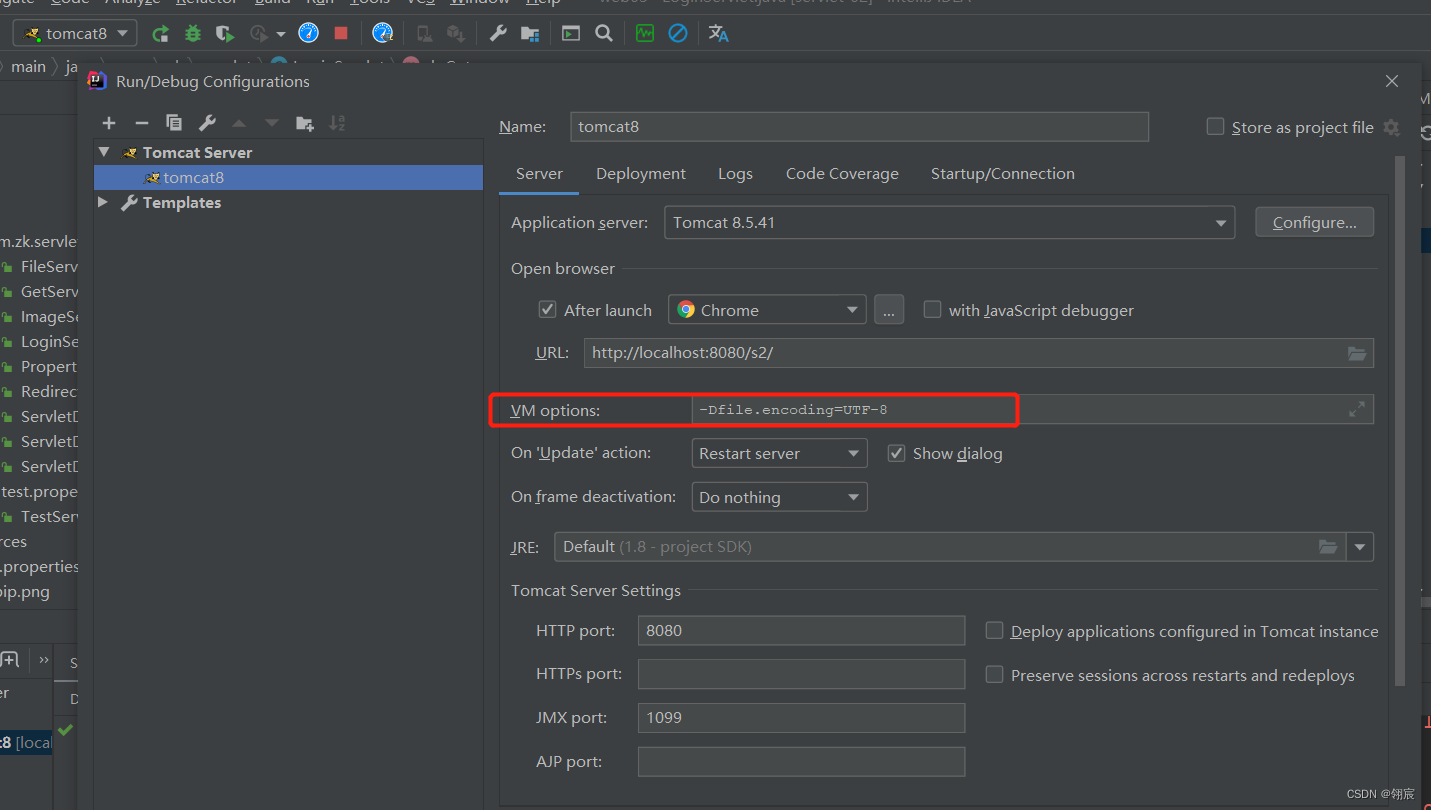Click the green waveform monitor icon
The width and height of the screenshot is (1431, 810).
(645, 34)
